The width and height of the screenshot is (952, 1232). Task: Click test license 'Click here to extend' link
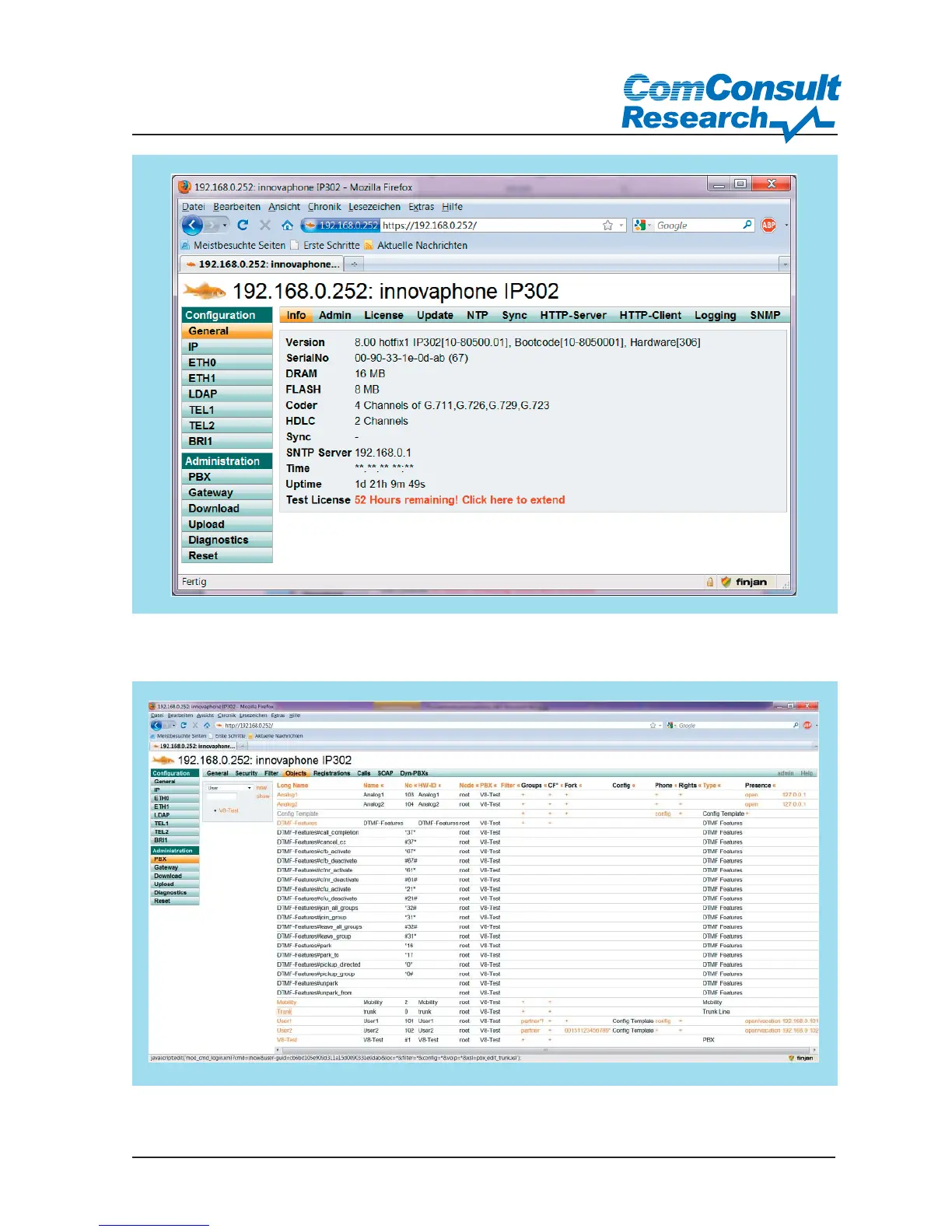(x=513, y=500)
